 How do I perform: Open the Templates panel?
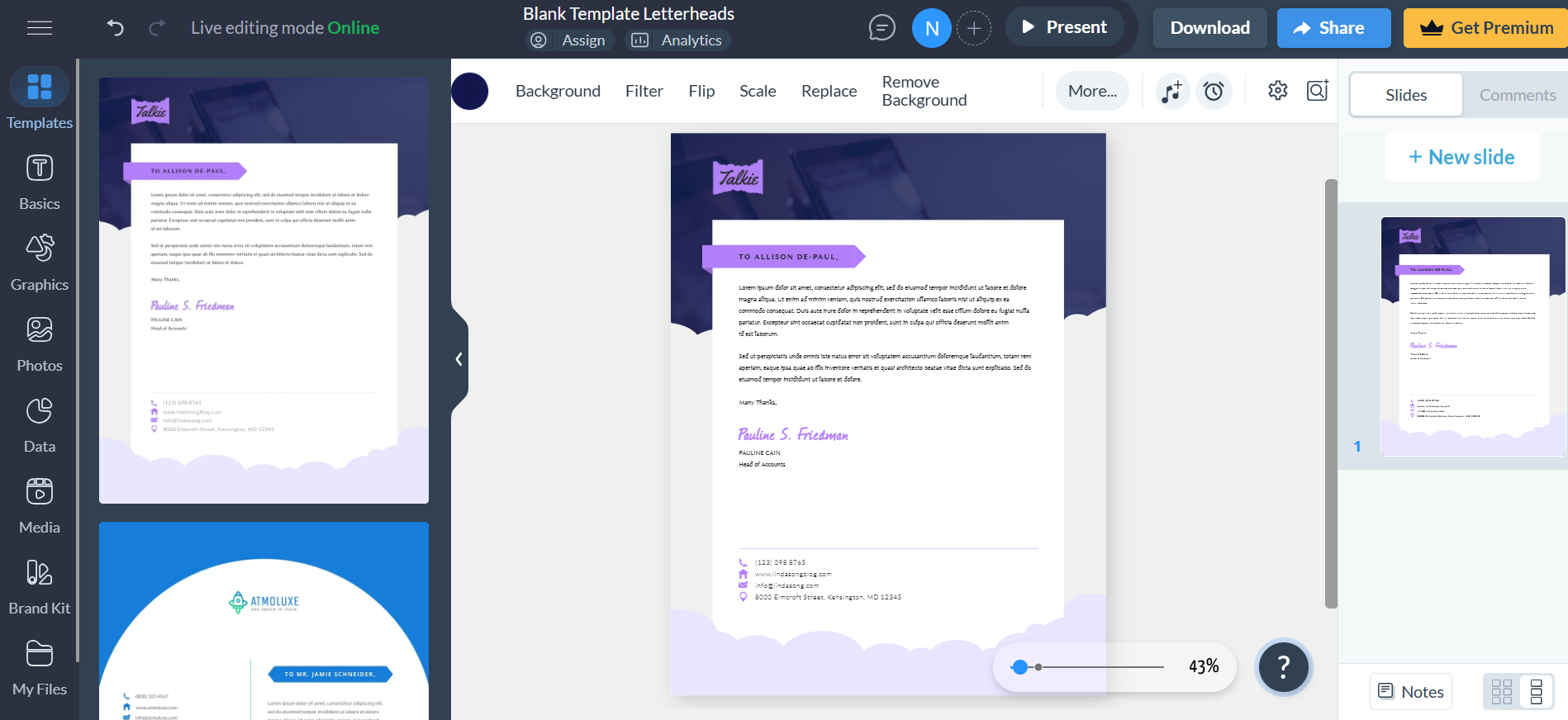[x=40, y=99]
